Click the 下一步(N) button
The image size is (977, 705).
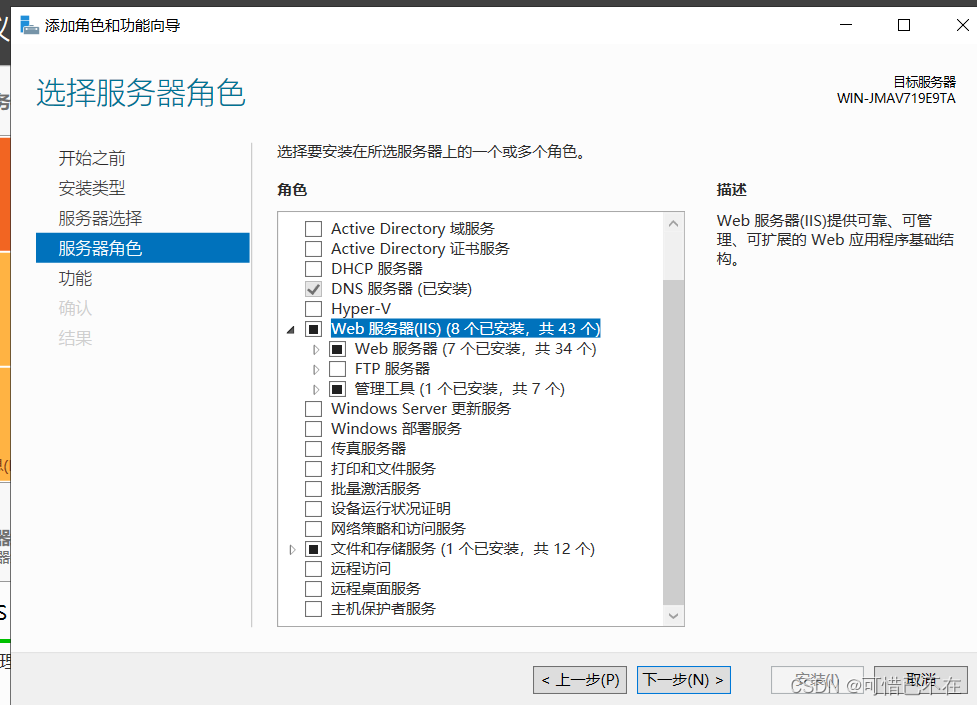tap(684, 679)
